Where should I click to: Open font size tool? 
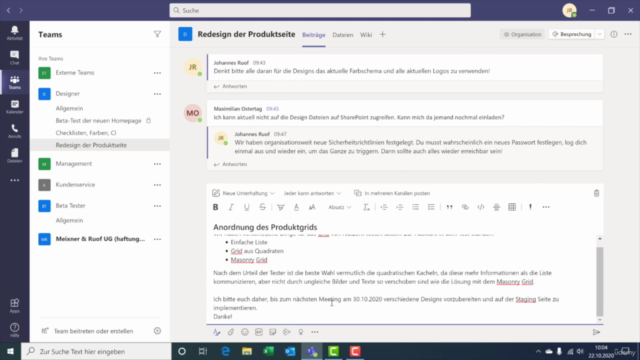312,207
